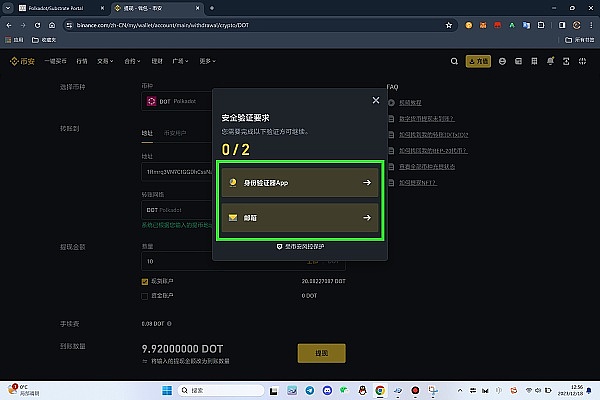600x400 pixels.
Task: Open the extensions puzzle menu
Action: click(x=541, y=25)
